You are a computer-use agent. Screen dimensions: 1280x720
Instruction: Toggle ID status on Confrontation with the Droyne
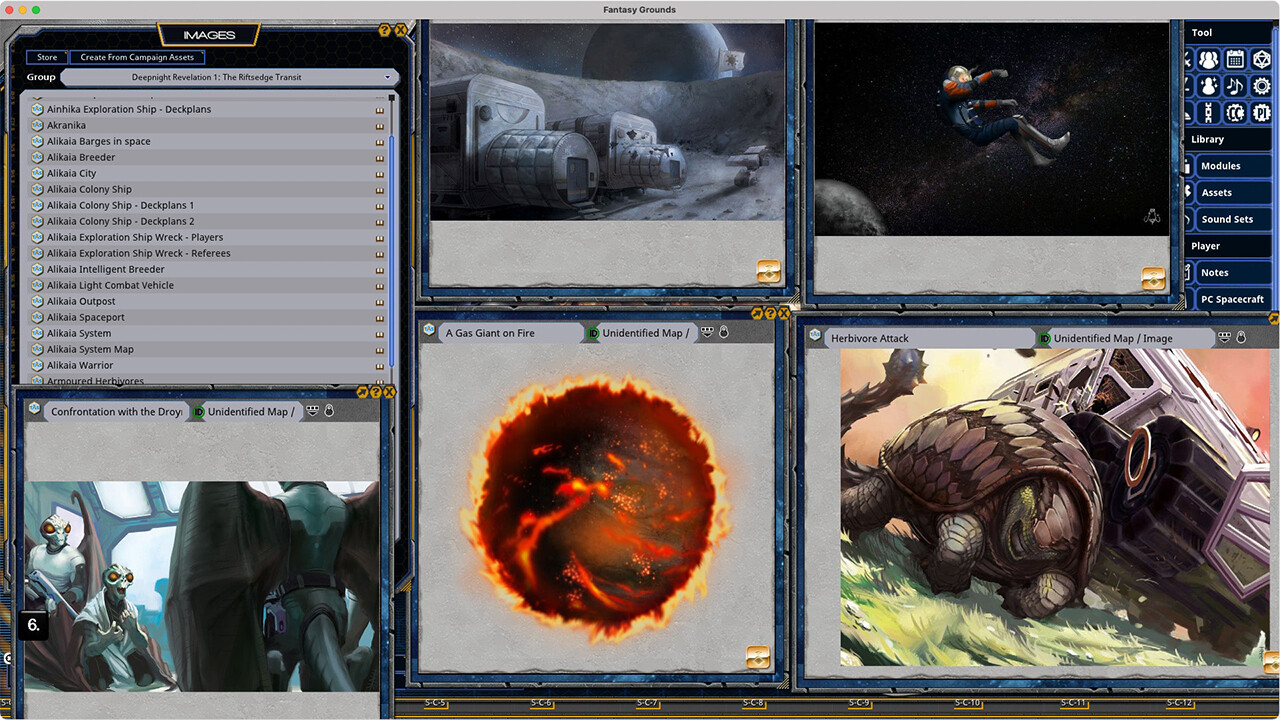pos(198,411)
